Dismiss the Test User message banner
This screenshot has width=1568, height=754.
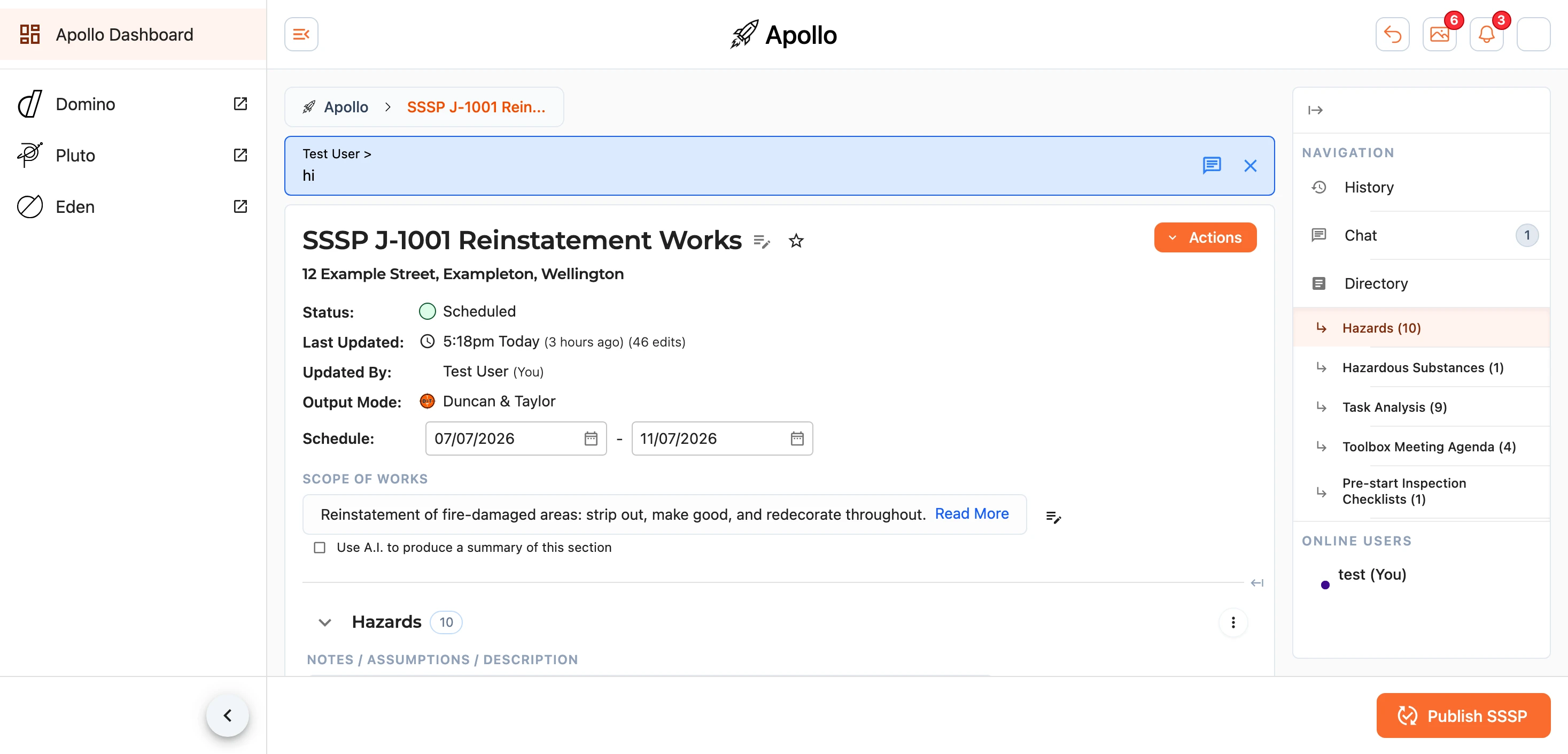1250,166
